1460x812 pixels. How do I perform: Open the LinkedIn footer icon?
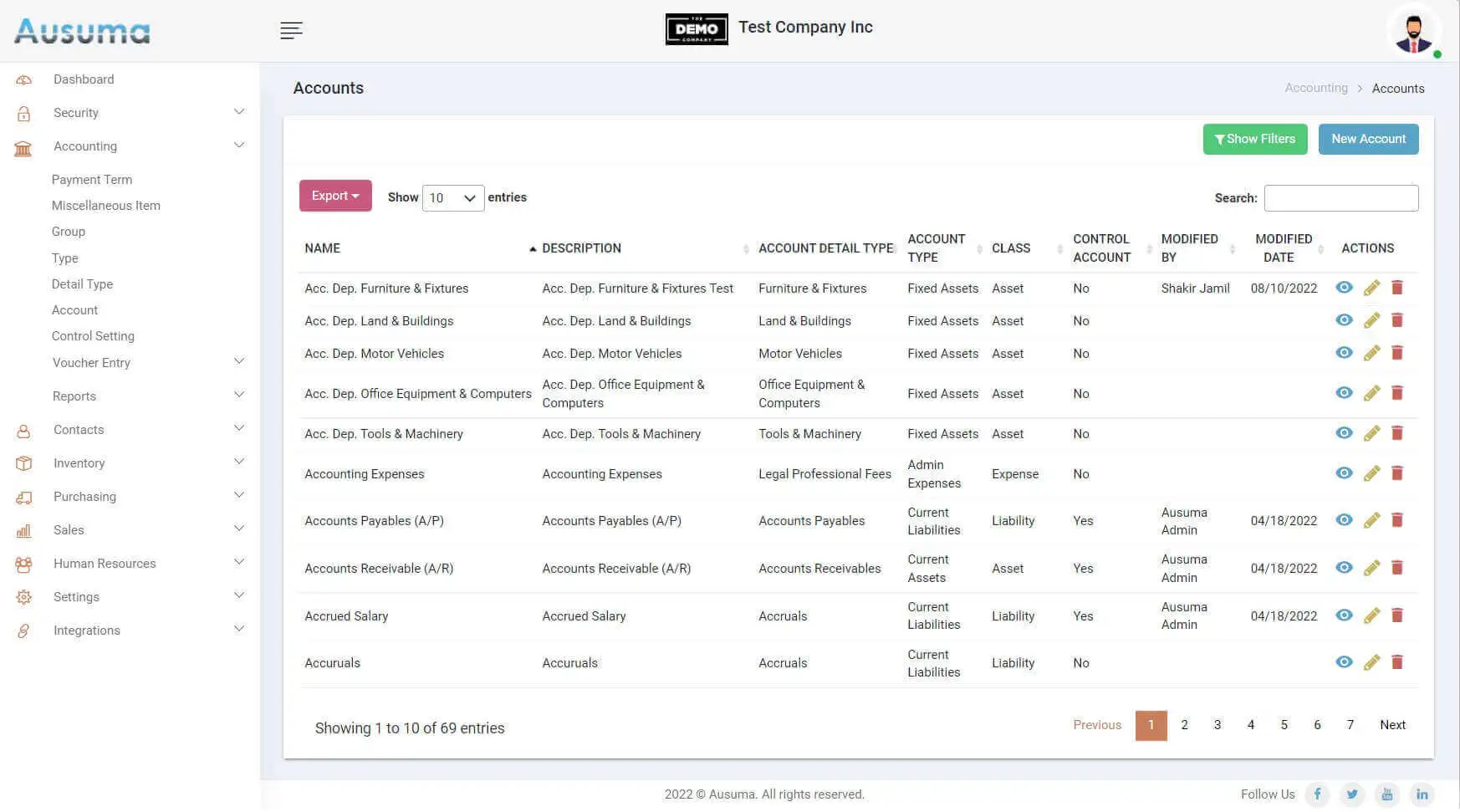(x=1422, y=794)
